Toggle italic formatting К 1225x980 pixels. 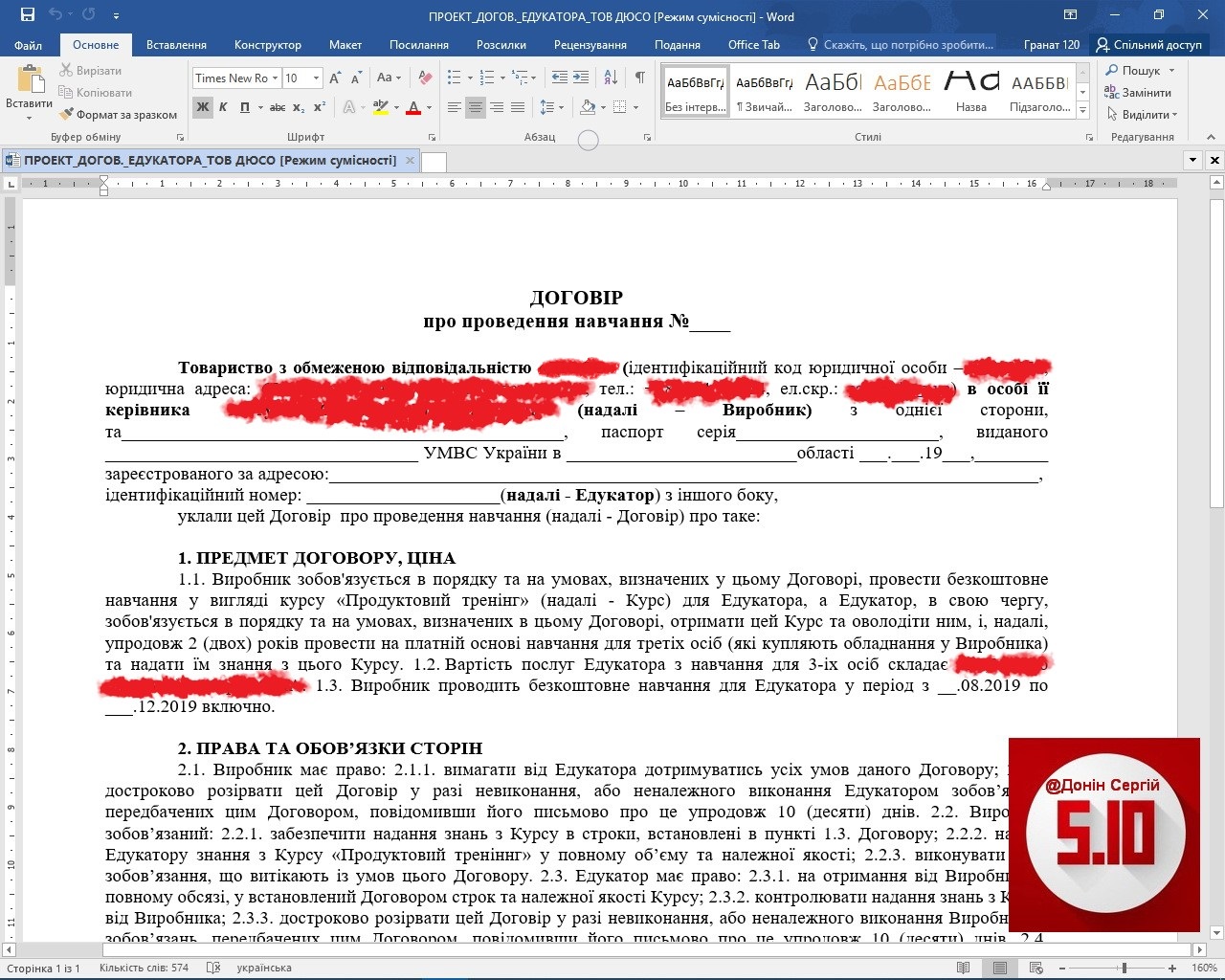click(223, 107)
